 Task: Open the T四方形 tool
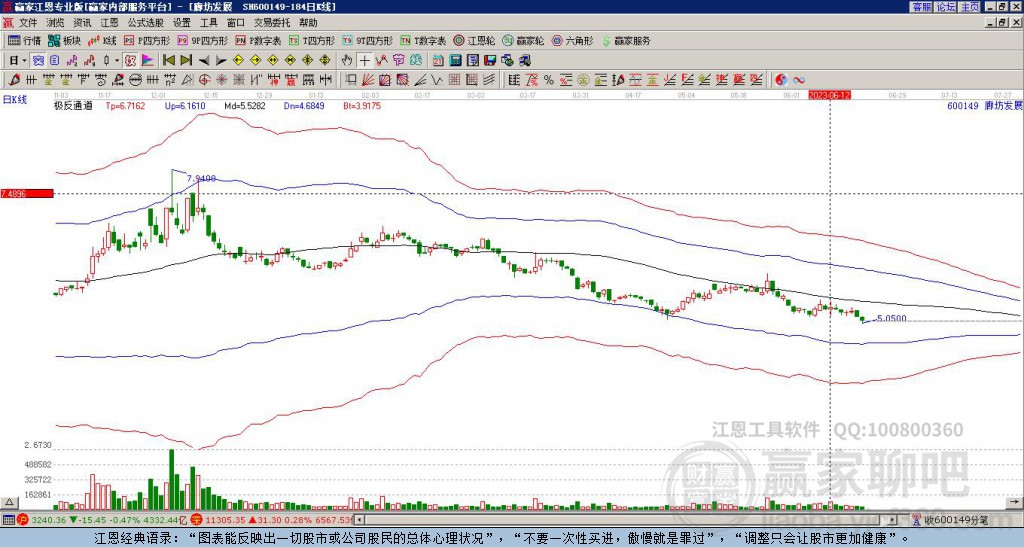pos(312,40)
